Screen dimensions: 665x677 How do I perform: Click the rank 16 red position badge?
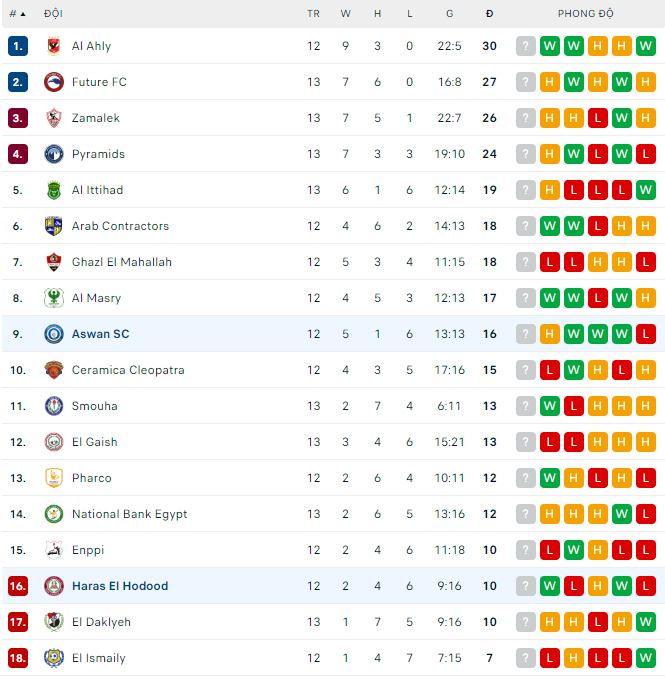click(x=17, y=586)
